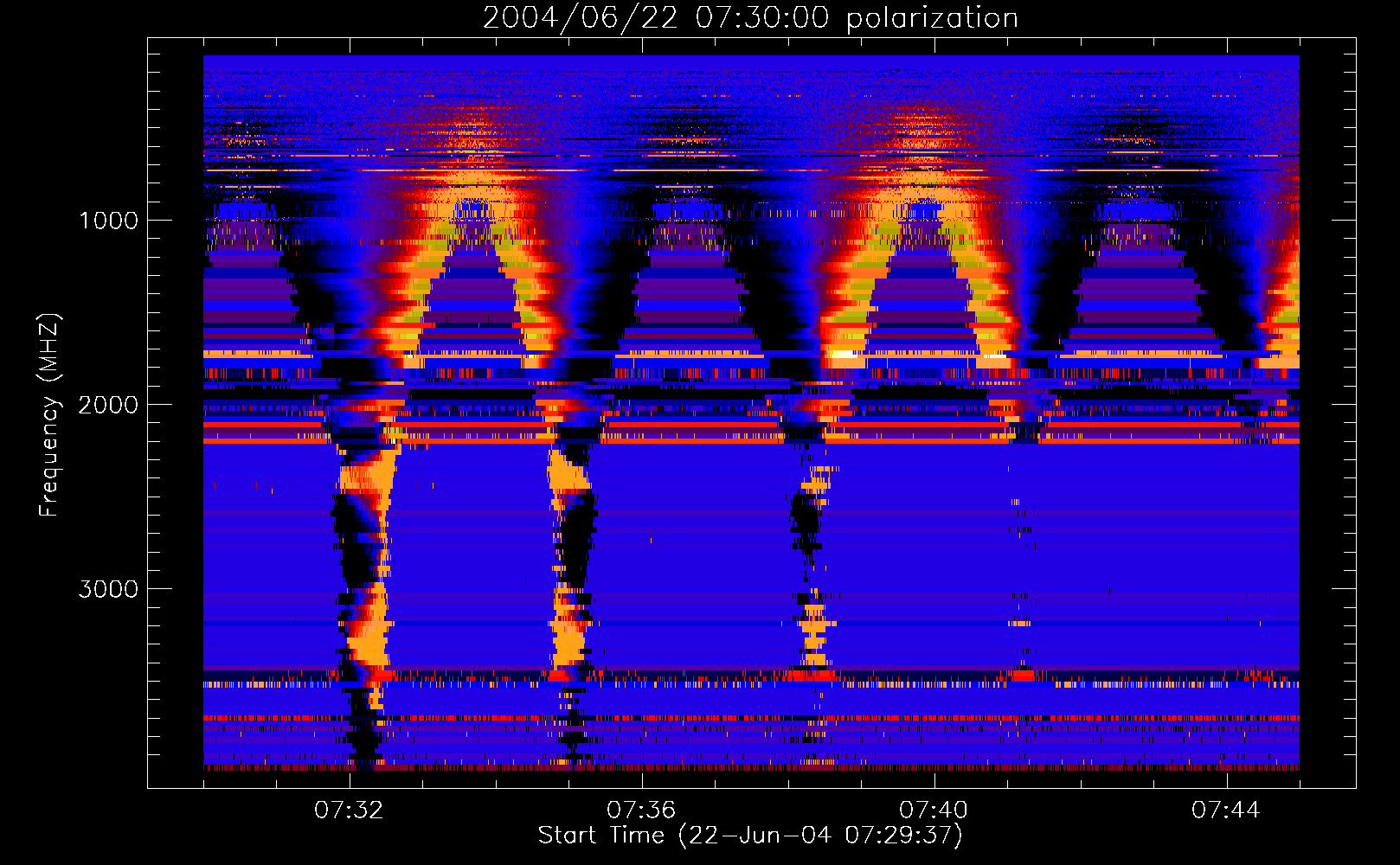Click the 07:32 time tick label
Image resolution: width=1400 pixels, height=865 pixels.
349,811
